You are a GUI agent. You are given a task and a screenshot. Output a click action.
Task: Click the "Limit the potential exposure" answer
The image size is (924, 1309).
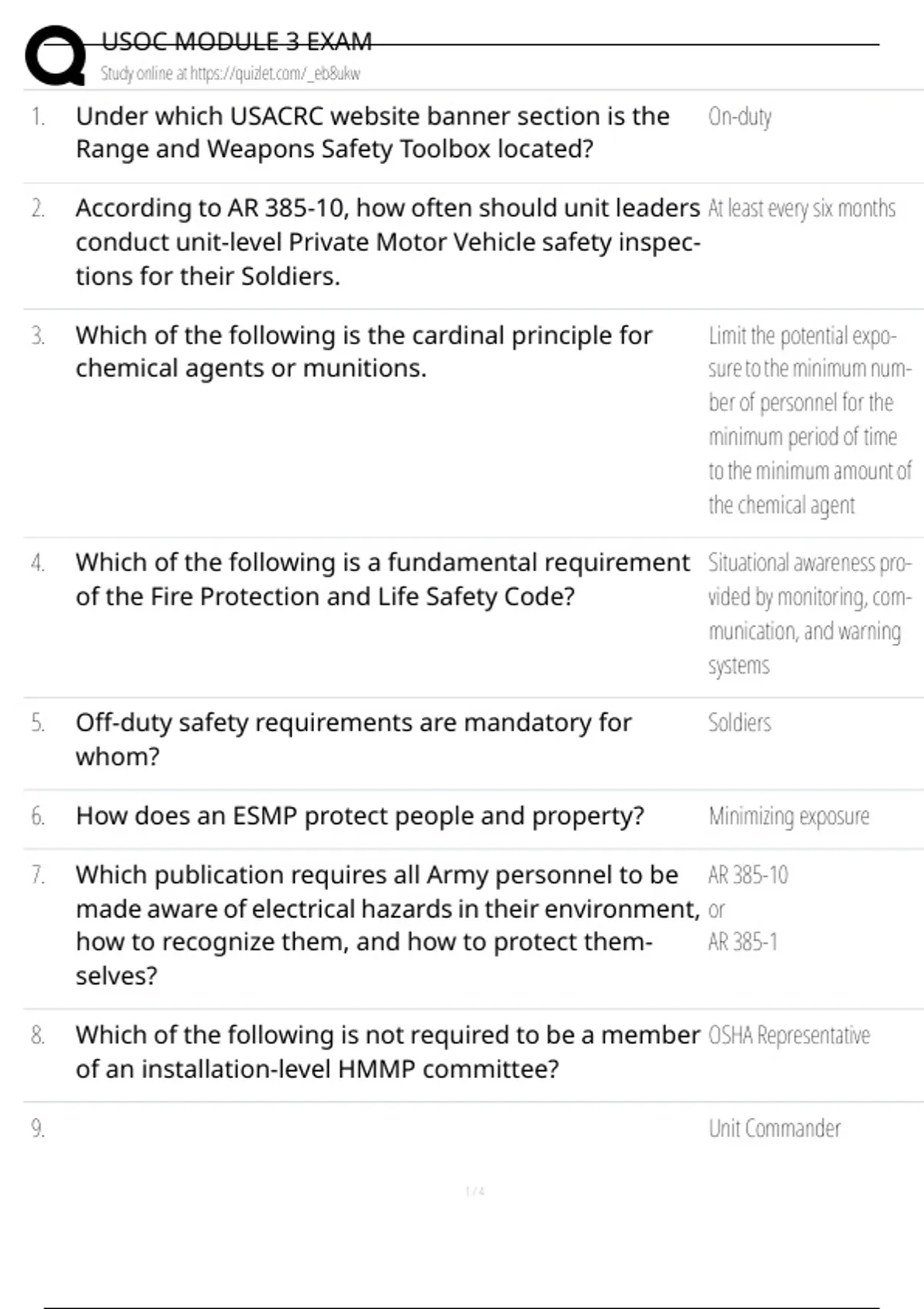coord(809,420)
